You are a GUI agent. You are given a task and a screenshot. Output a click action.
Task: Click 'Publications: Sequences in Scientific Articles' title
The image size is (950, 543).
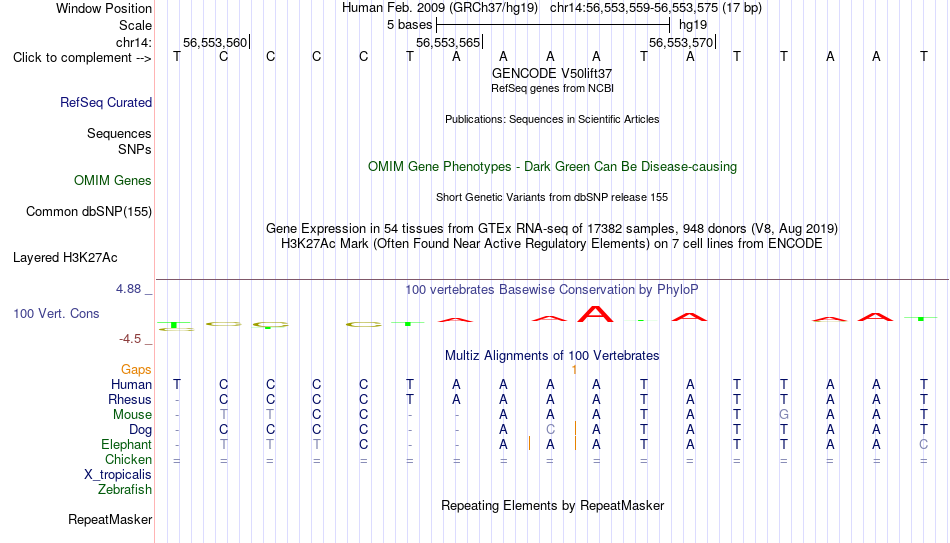(552, 119)
